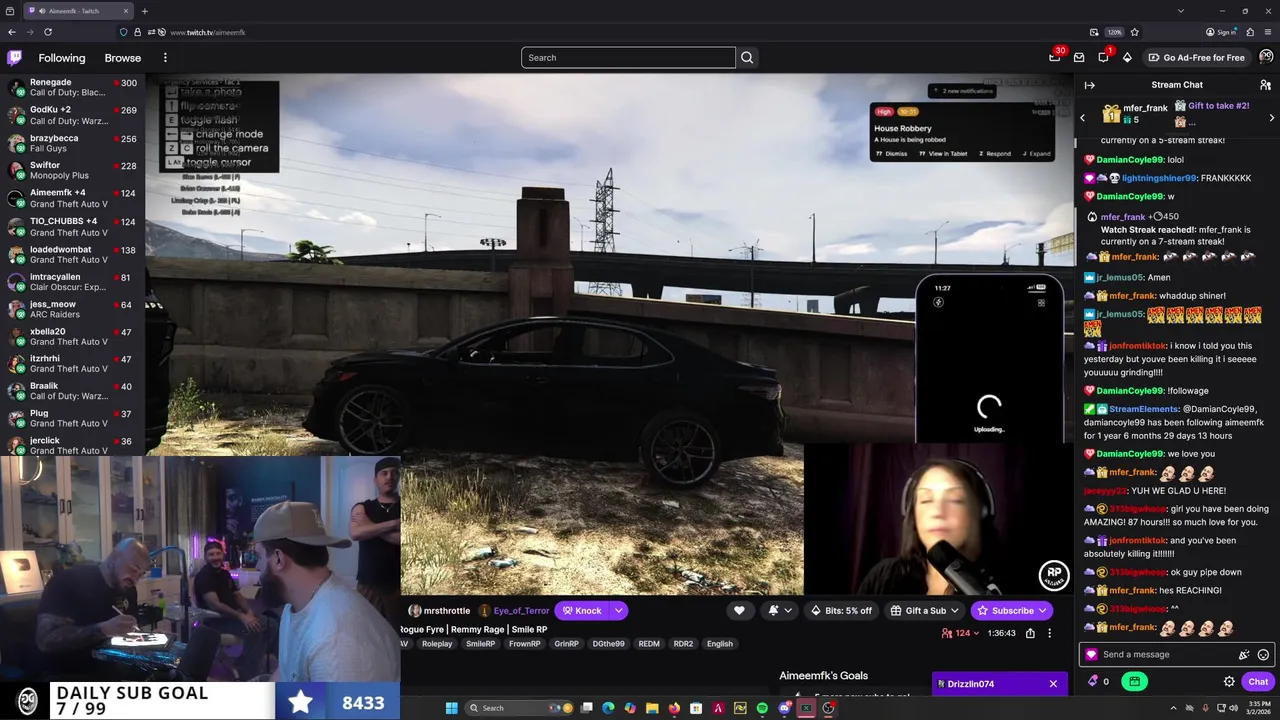Go to the Following tab

(x=62, y=58)
